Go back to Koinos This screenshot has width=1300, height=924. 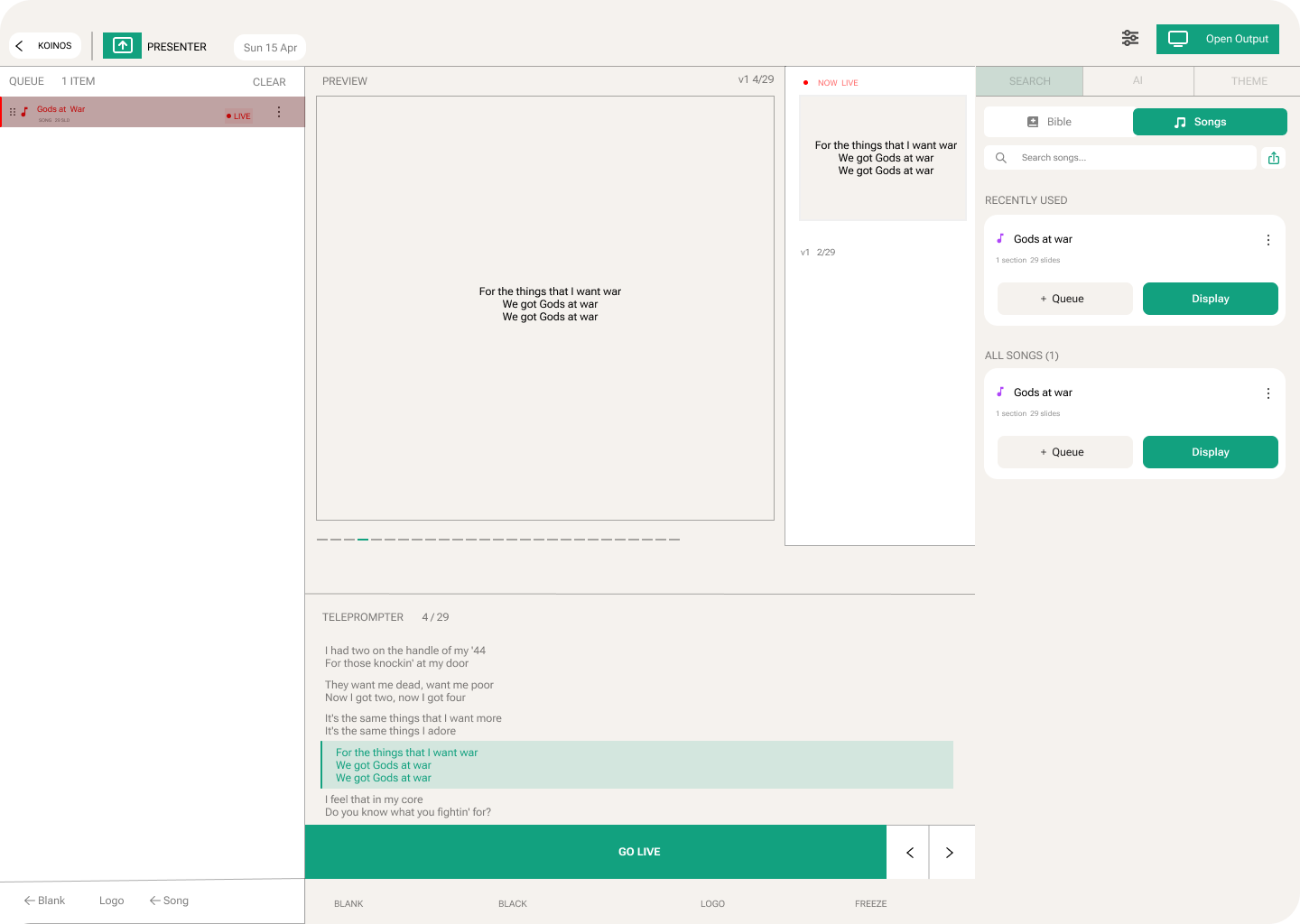[45, 46]
